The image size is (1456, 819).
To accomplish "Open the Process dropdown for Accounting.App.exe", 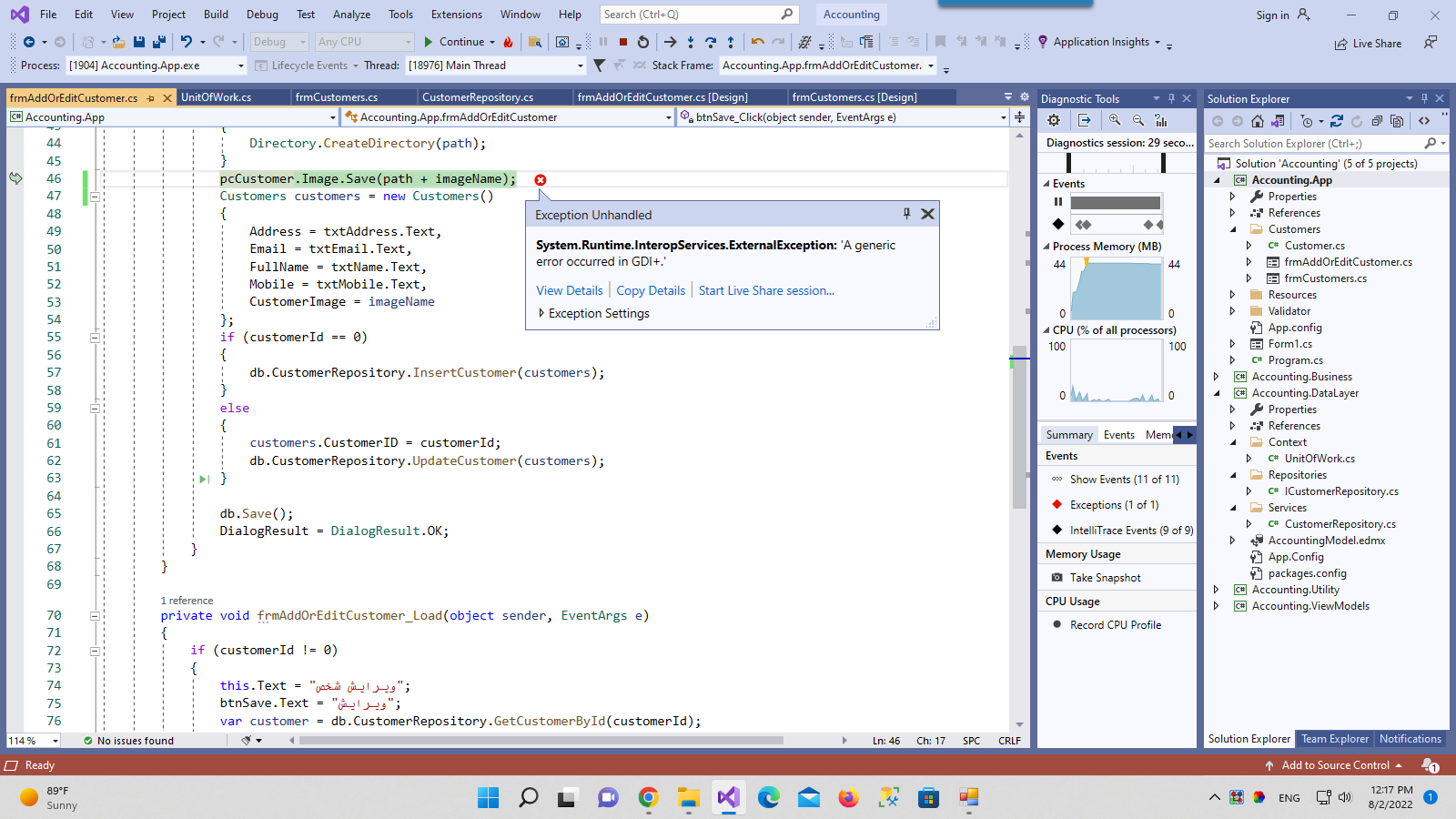I will [x=241, y=66].
